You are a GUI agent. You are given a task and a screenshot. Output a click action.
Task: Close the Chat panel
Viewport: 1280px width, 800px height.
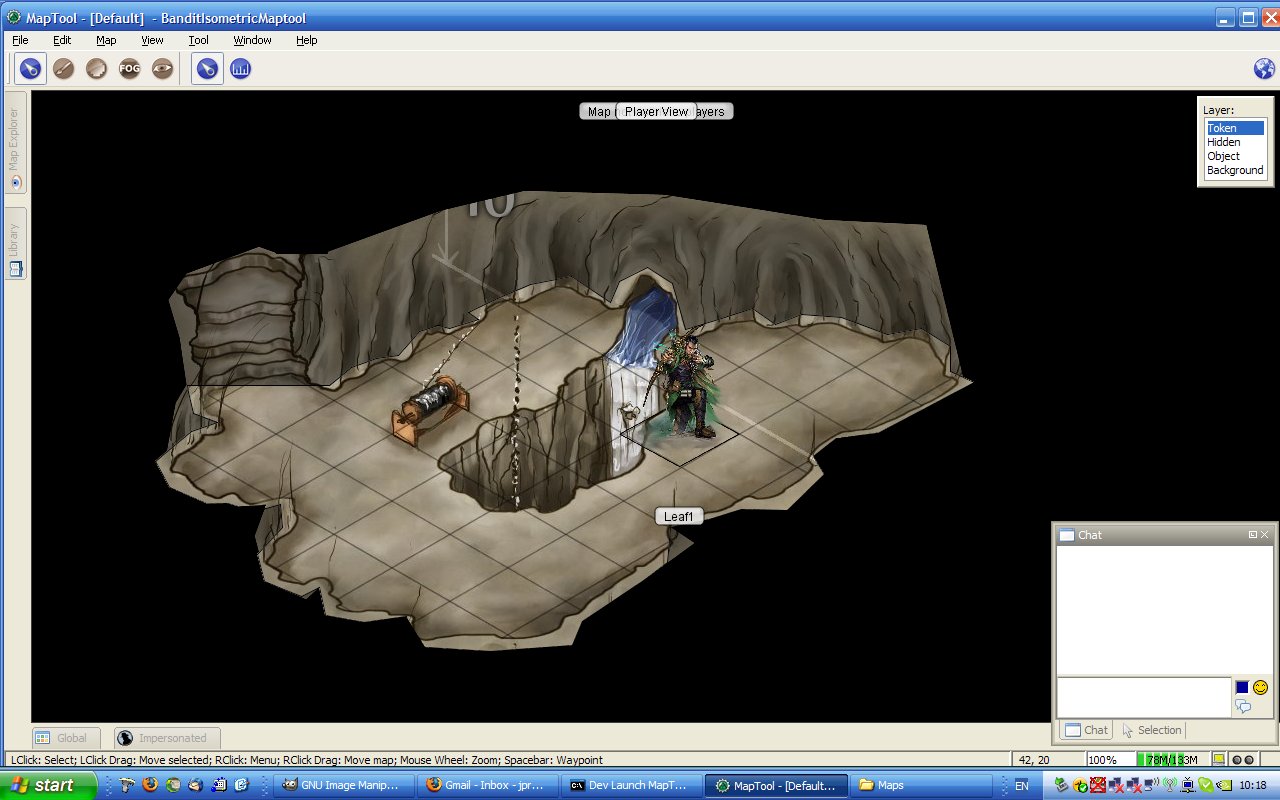coord(1265,535)
